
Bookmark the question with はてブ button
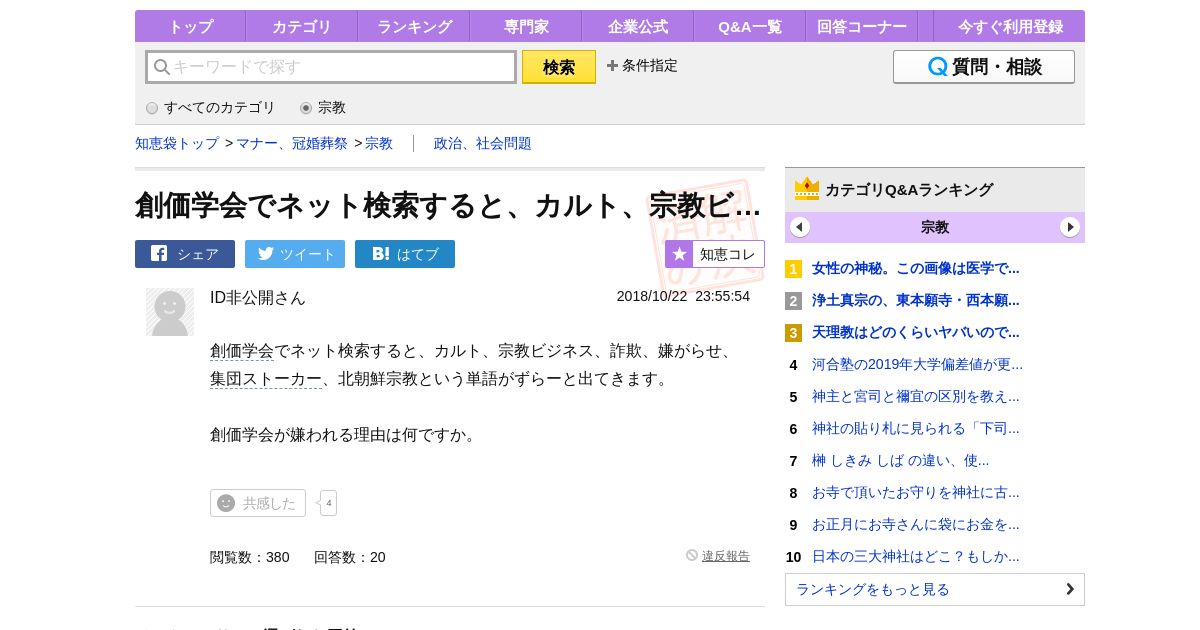click(x=405, y=254)
